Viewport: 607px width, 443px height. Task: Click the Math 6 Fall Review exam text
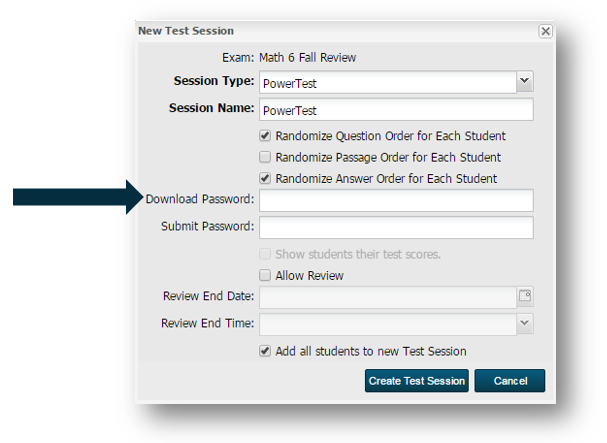tap(307, 58)
